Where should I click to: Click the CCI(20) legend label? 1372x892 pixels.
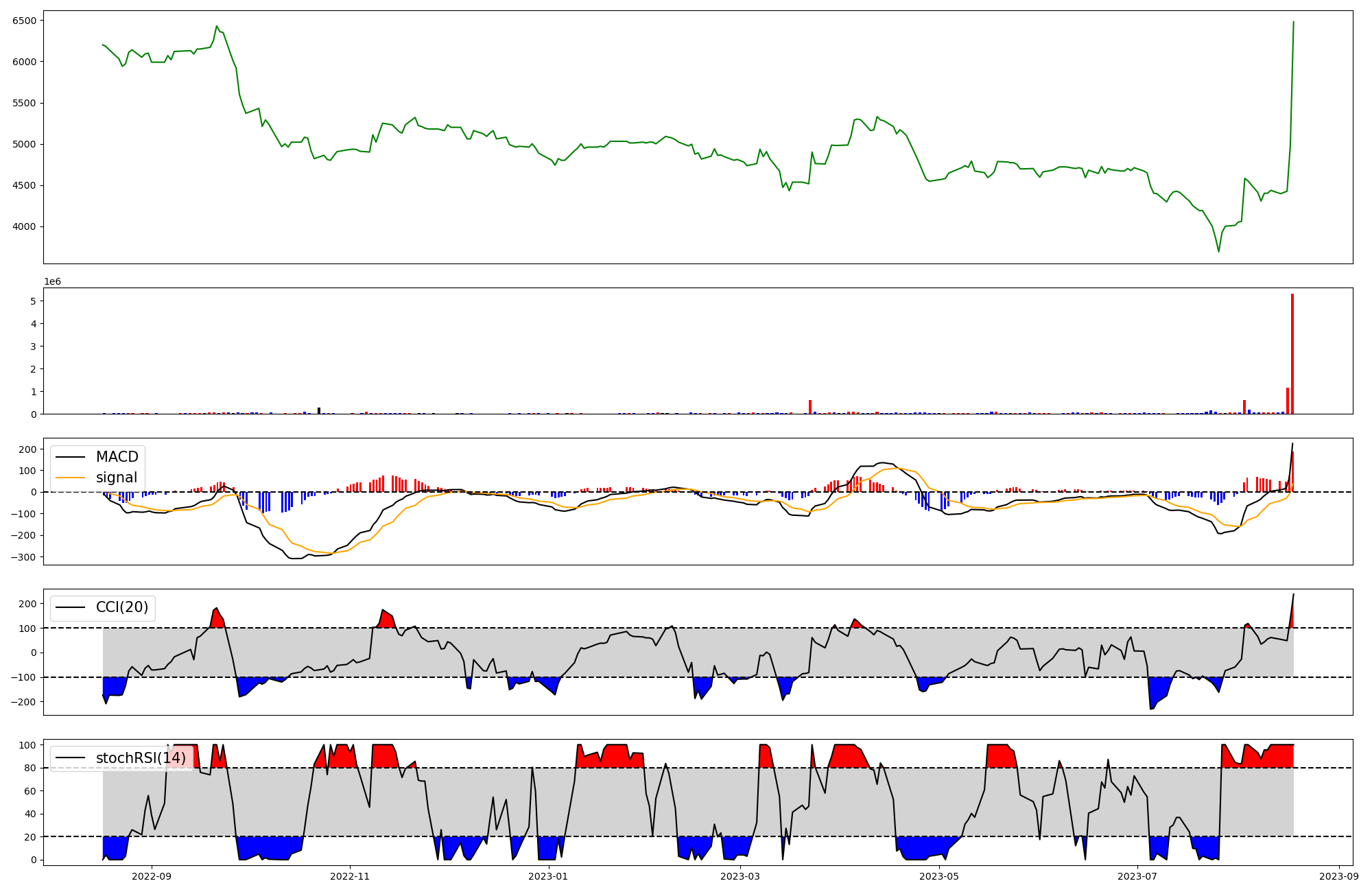121,608
